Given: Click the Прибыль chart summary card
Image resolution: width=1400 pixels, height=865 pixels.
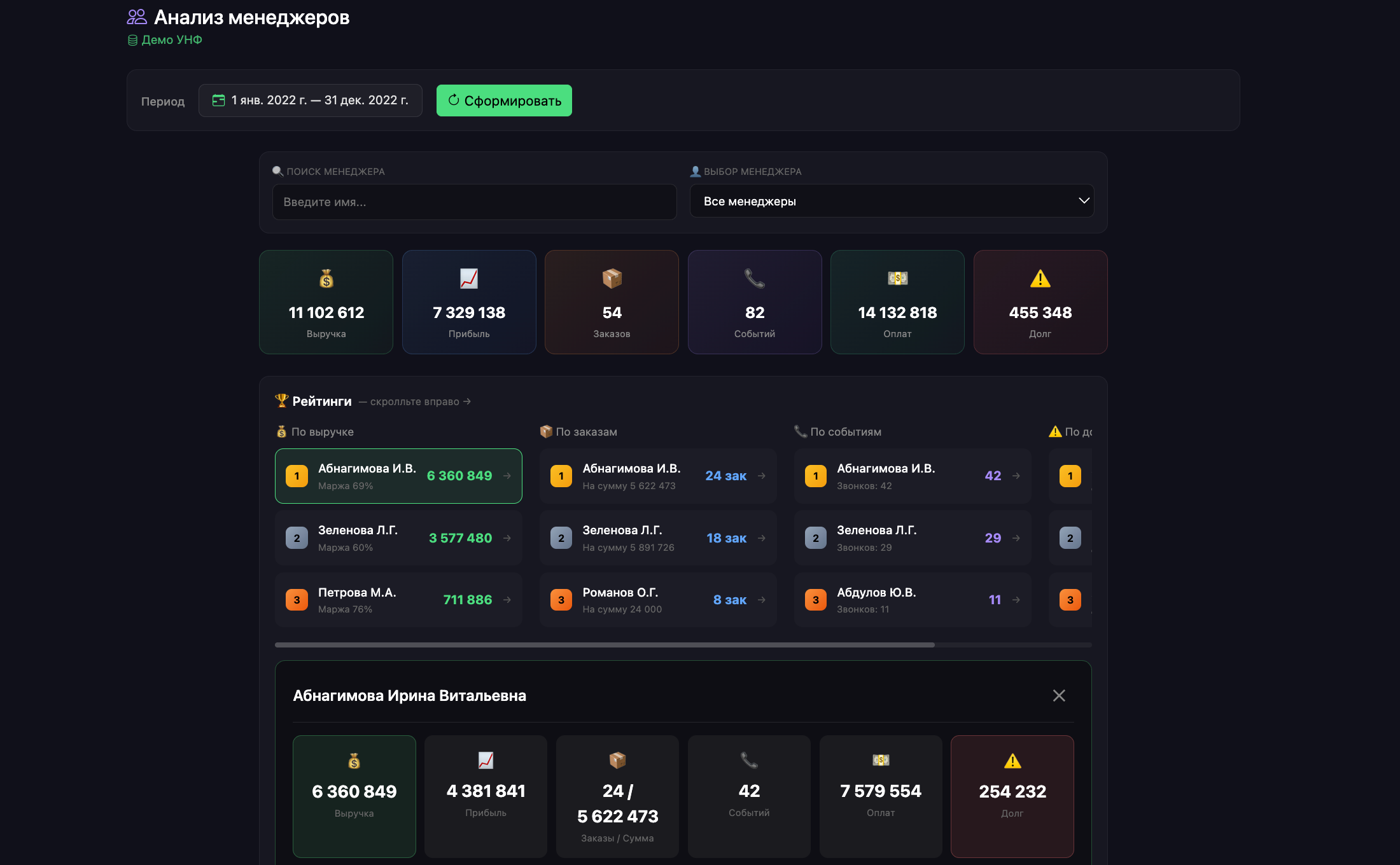Looking at the screenshot, I should (x=469, y=302).
